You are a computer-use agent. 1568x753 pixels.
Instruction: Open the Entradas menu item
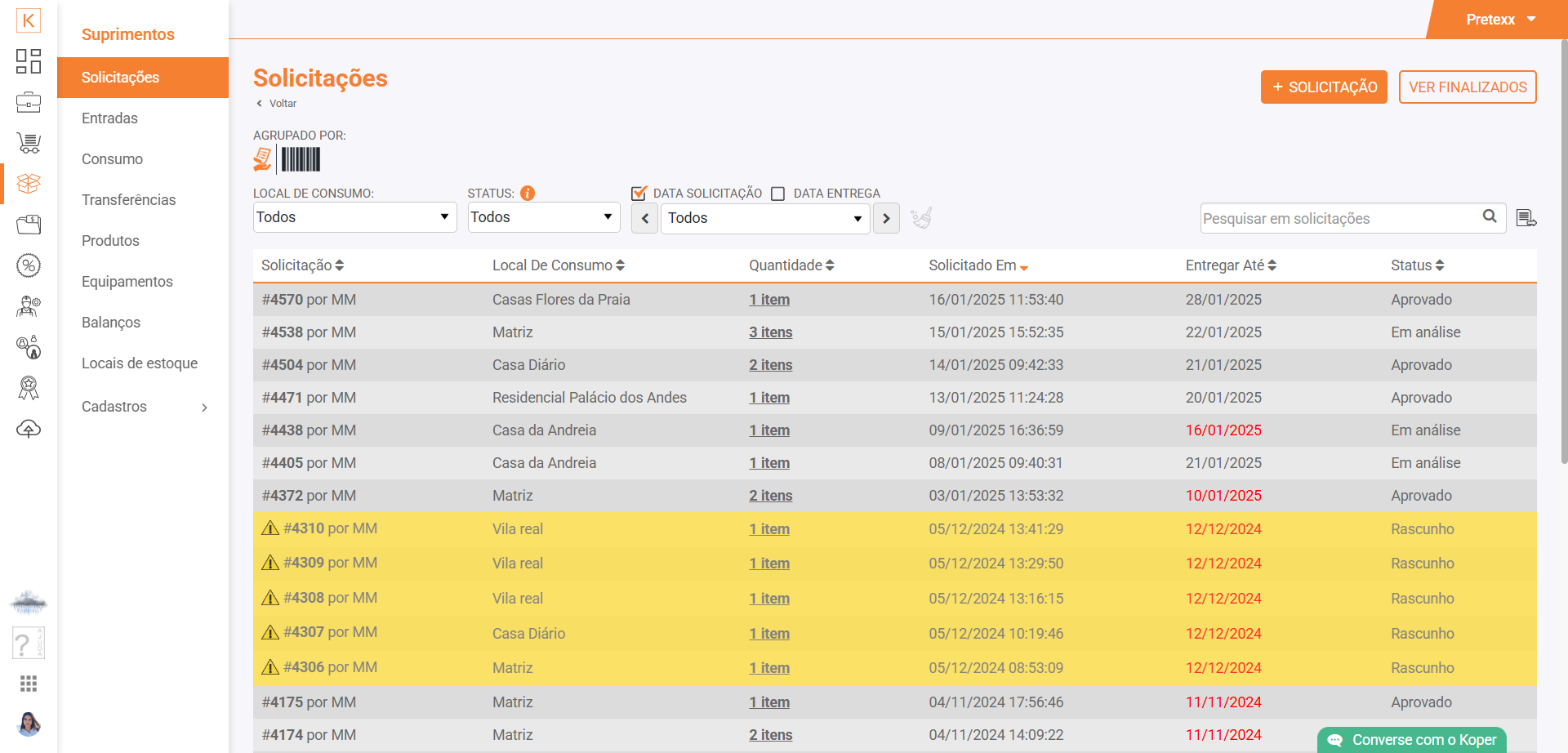[109, 118]
